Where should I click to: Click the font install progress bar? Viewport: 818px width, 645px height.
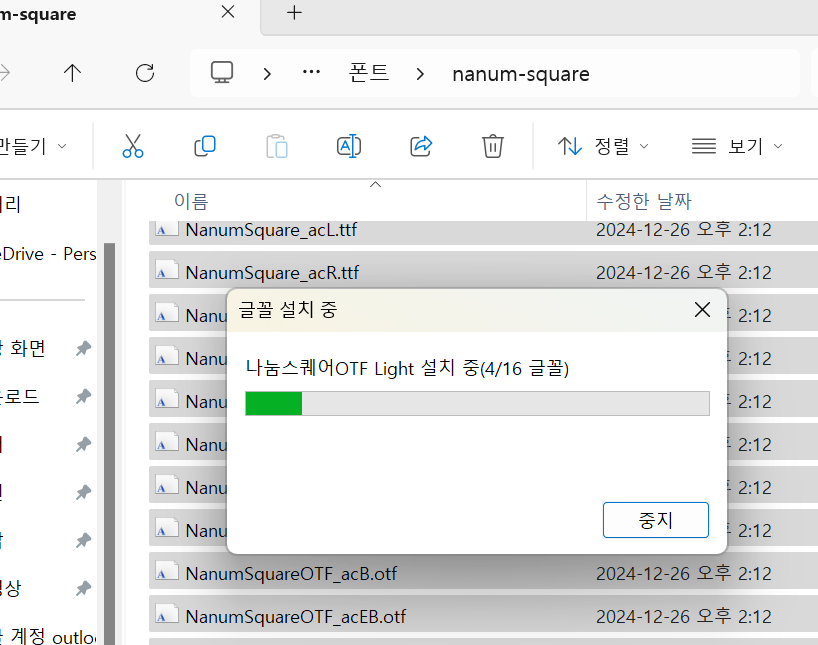(x=477, y=403)
